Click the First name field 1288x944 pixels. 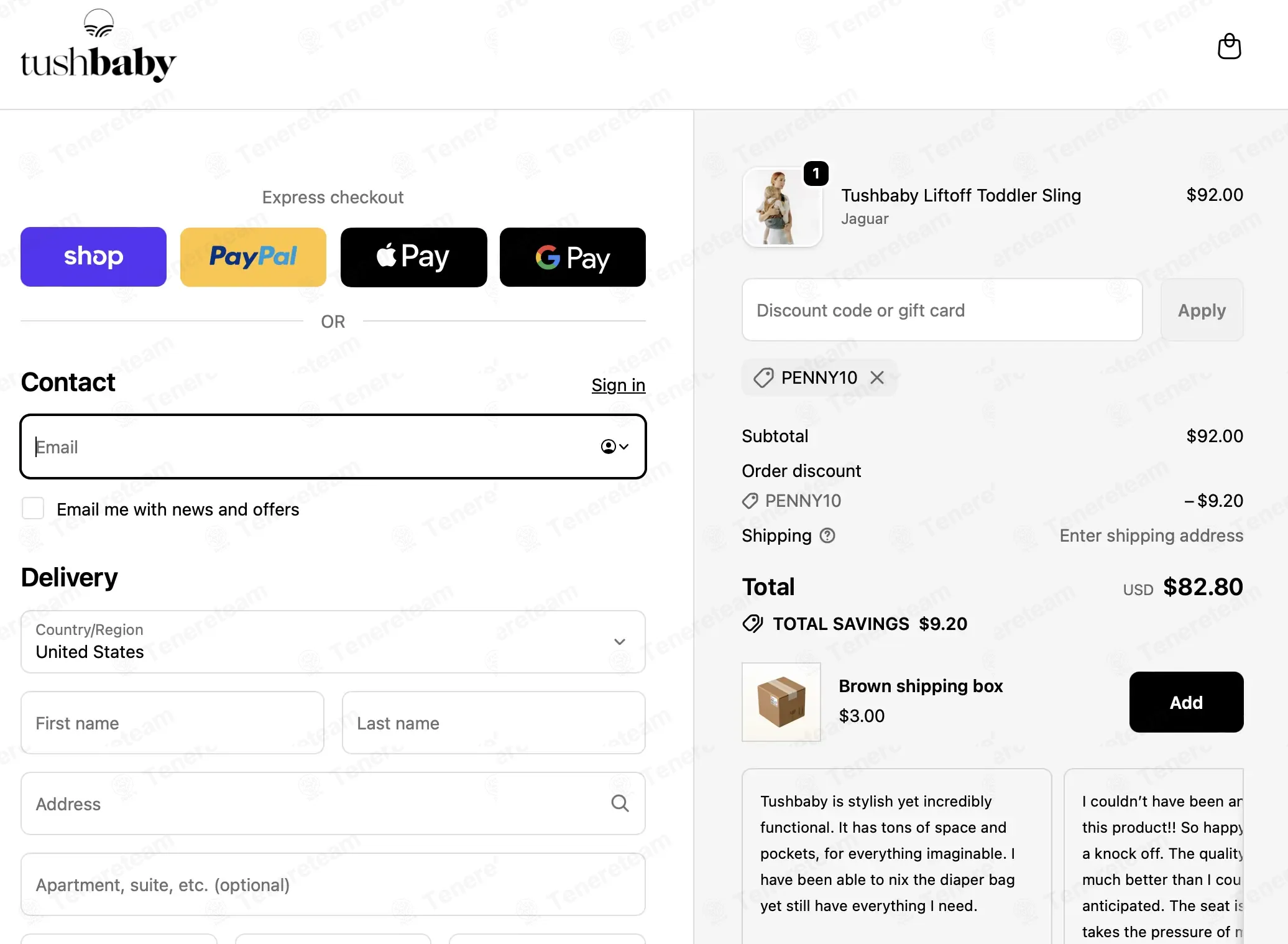(x=173, y=723)
